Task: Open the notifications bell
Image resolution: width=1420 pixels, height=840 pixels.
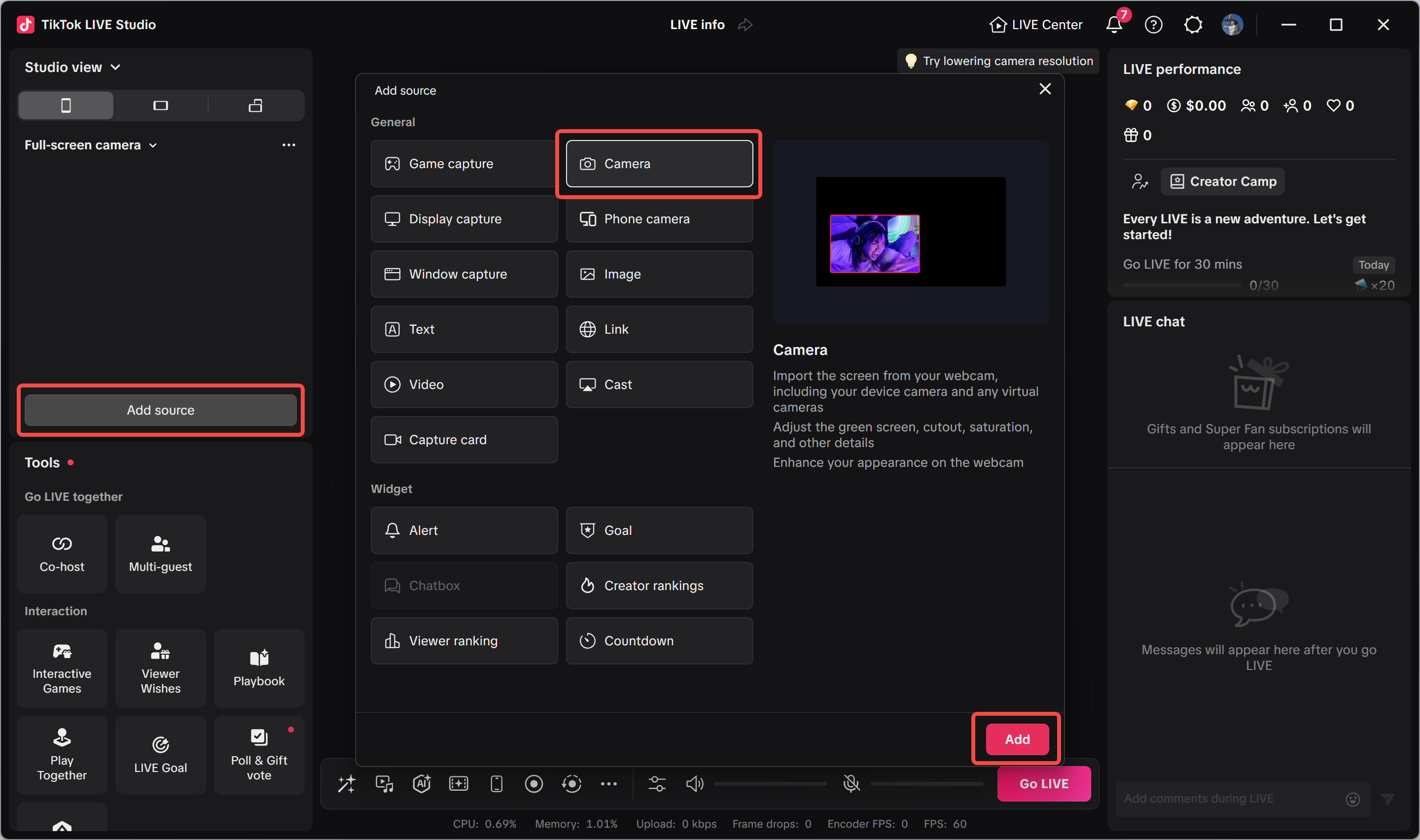Action: pos(1114,24)
